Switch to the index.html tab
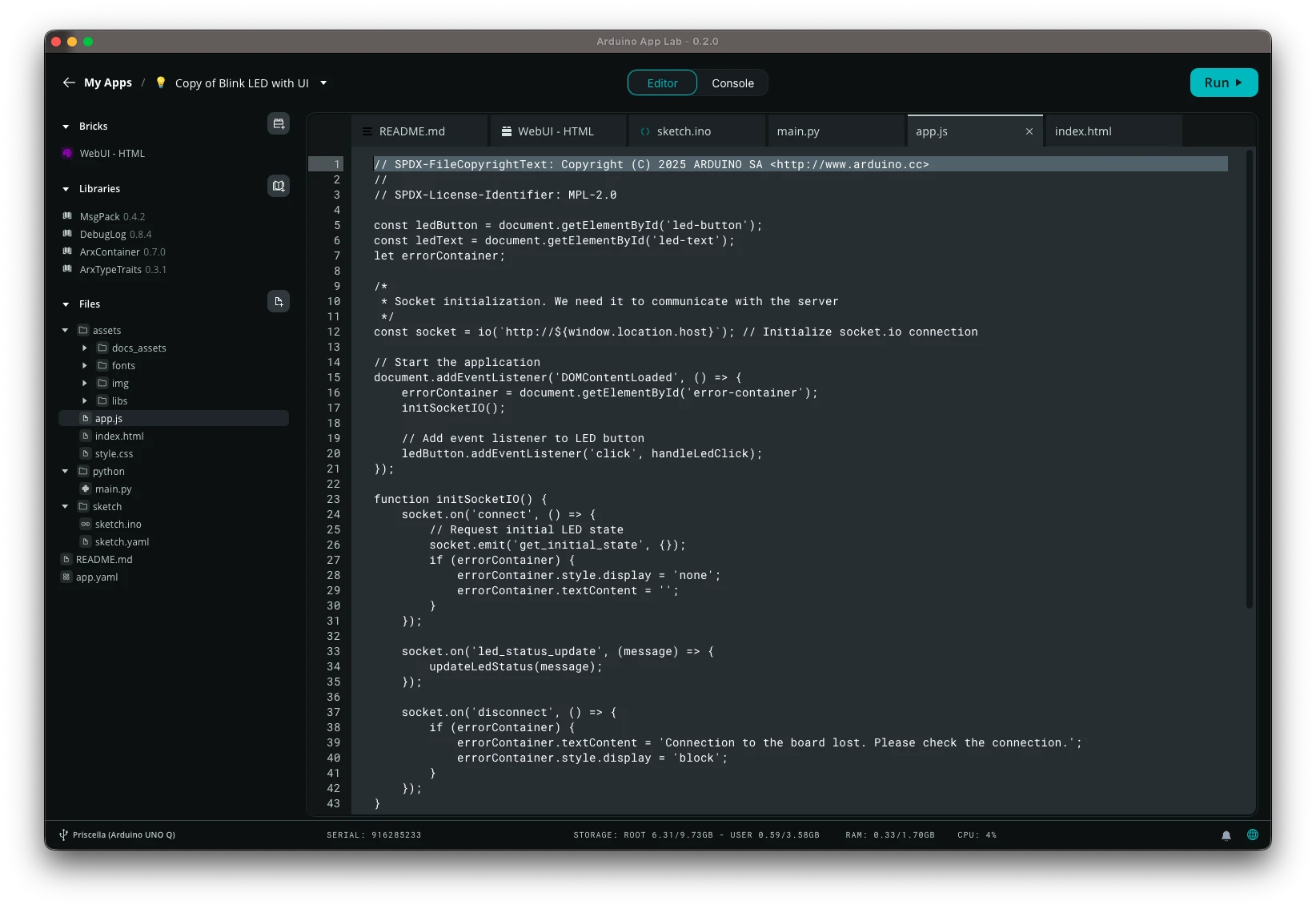1316x909 pixels. coord(1082,131)
